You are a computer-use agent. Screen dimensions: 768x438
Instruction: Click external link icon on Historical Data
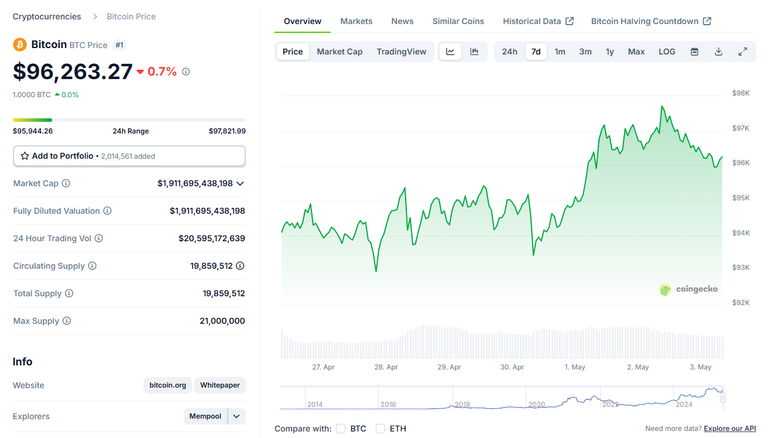(x=570, y=21)
